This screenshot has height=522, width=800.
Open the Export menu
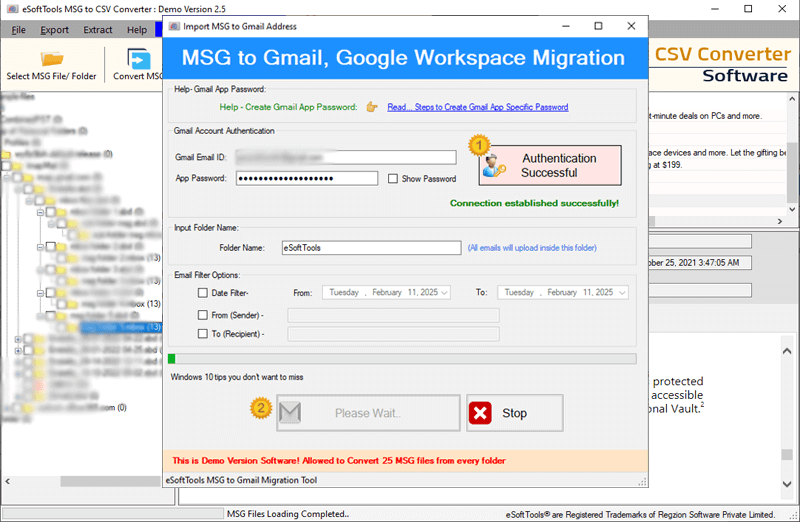click(54, 30)
